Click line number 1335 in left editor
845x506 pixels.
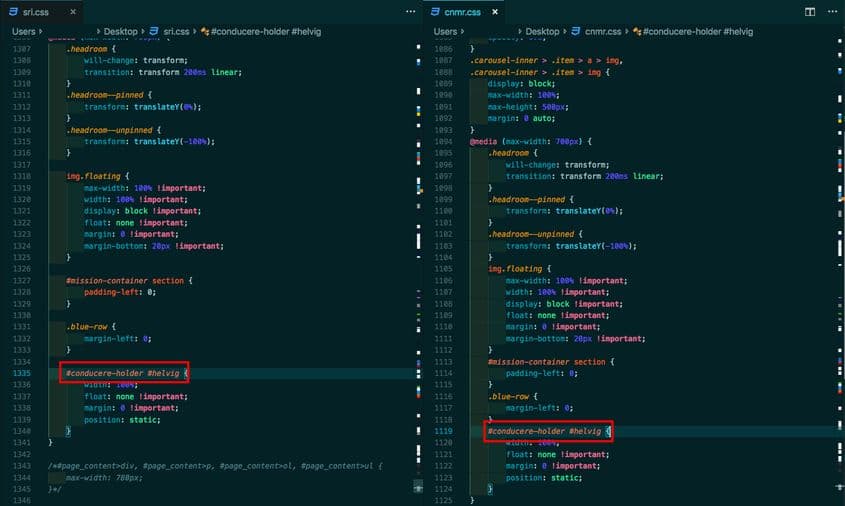(22, 373)
